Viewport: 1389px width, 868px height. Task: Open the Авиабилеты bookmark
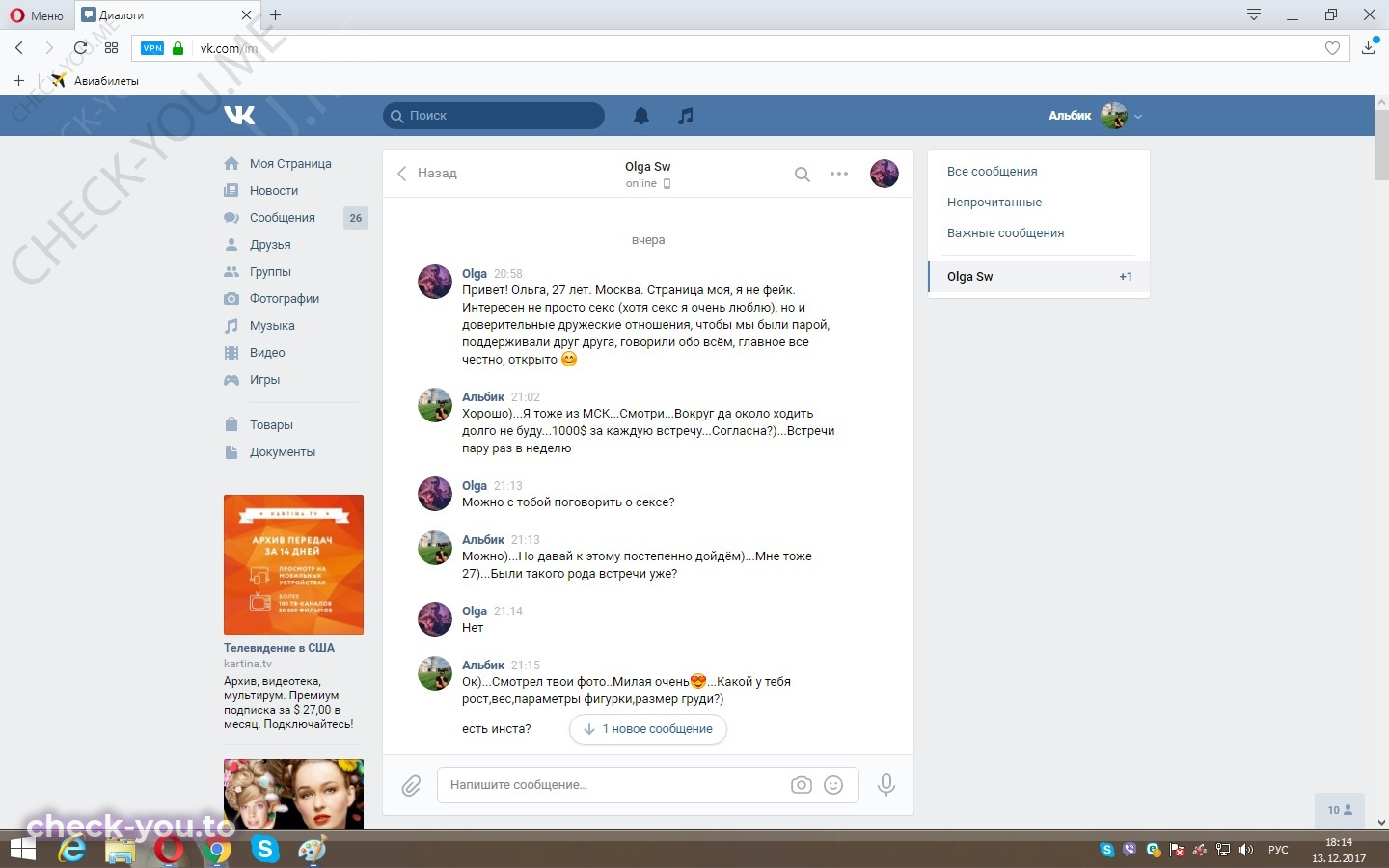(95, 81)
